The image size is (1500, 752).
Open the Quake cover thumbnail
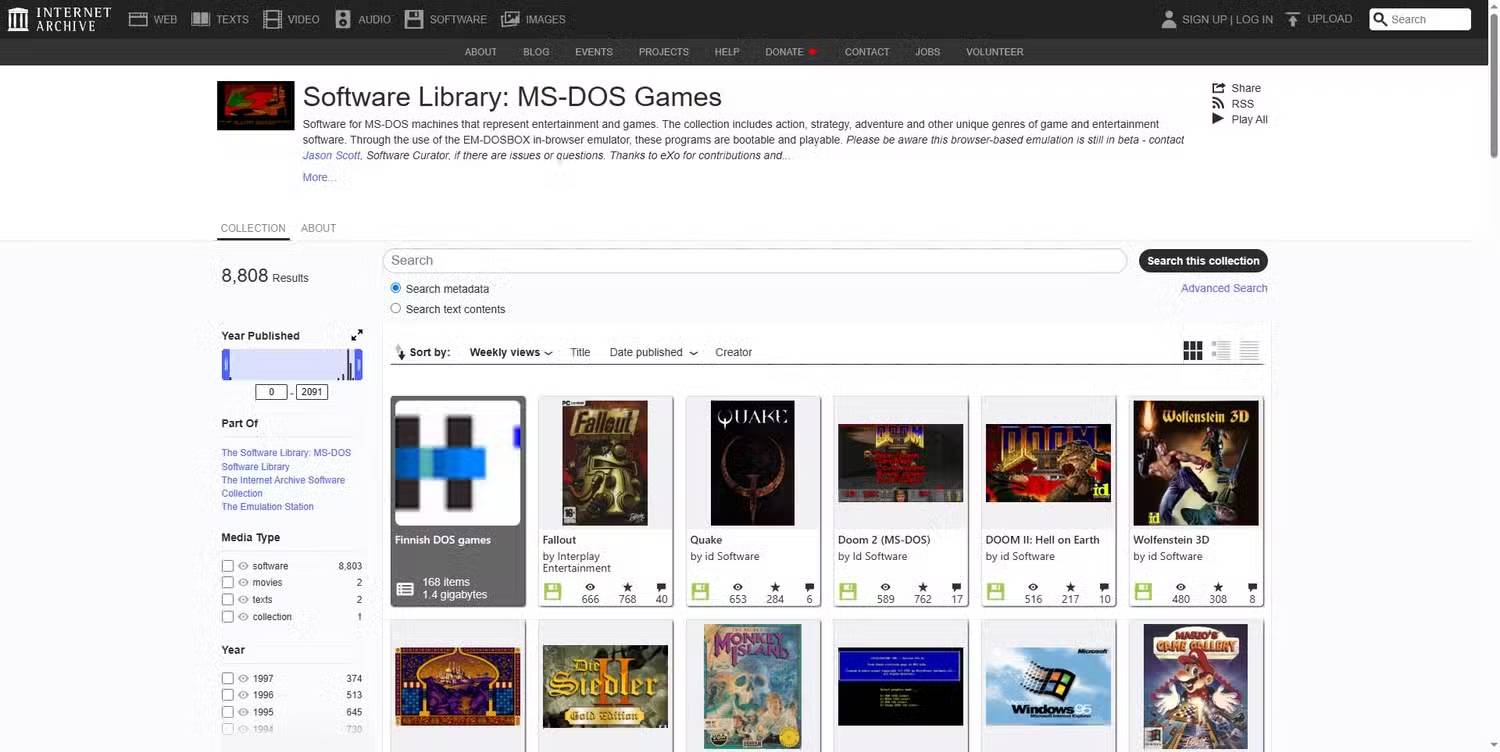[x=753, y=463]
